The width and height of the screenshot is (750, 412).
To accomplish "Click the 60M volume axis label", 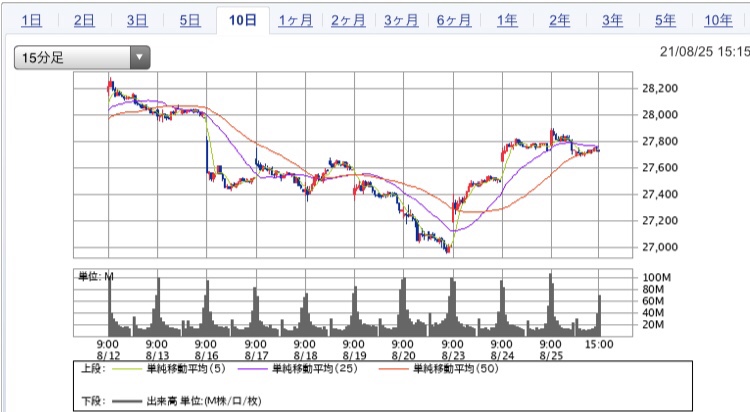I will click(653, 301).
